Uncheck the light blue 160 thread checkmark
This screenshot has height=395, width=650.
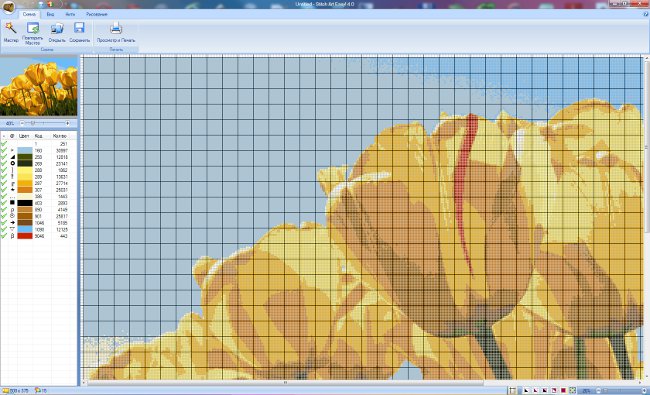[4, 150]
